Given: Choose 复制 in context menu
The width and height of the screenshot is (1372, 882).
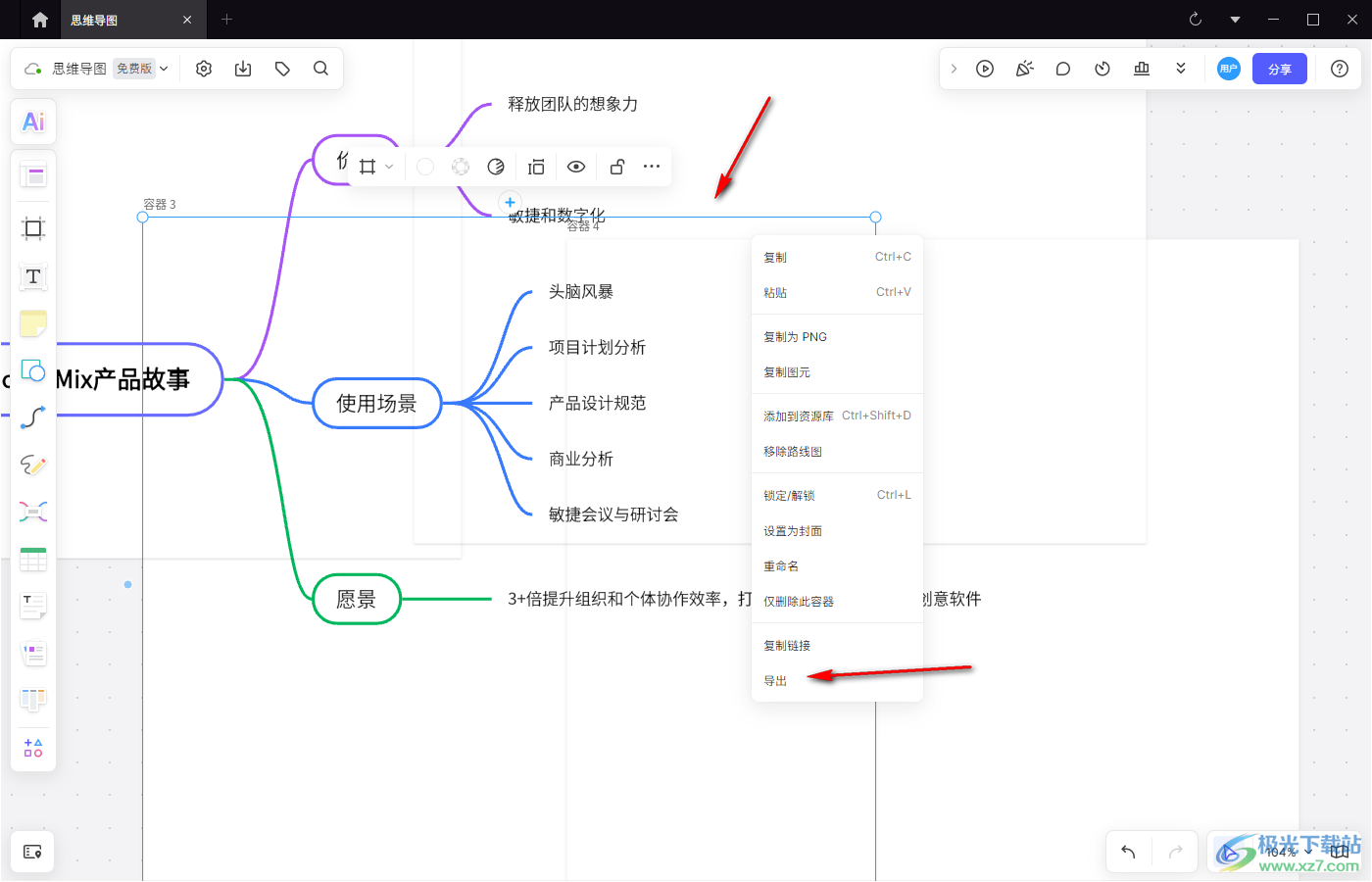Looking at the screenshot, I should point(837,257).
